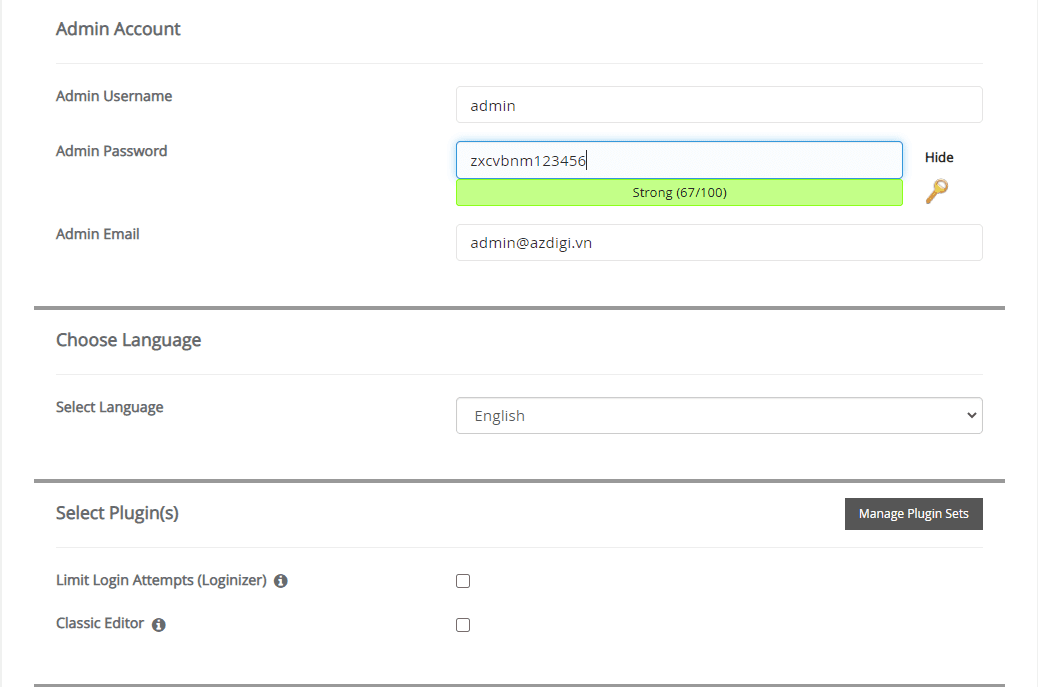Focus the Admin Password input box
Image resolution: width=1038 pixels, height=687 pixels.
click(679, 159)
